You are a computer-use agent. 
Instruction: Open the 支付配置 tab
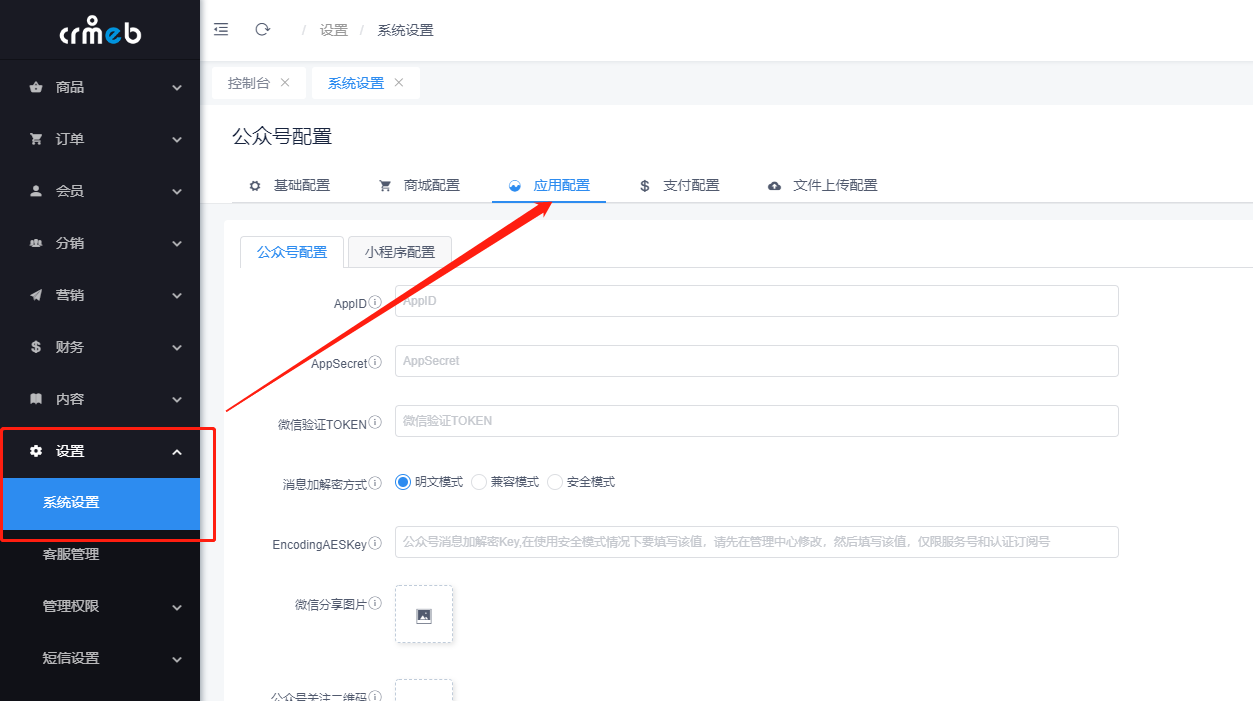[x=679, y=185]
